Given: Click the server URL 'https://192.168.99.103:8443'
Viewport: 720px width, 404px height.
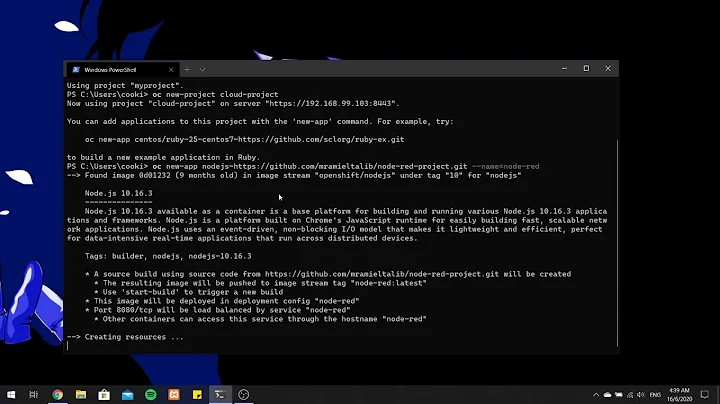Looking at the screenshot, I should [x=330, y=104].
